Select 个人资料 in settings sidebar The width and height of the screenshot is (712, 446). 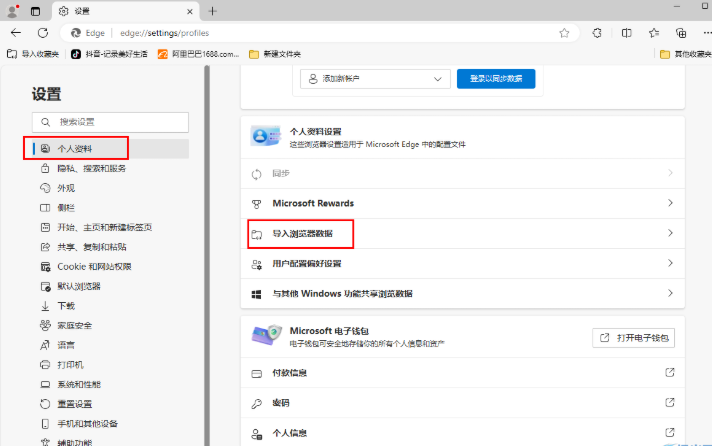click(x=110, y=149)
